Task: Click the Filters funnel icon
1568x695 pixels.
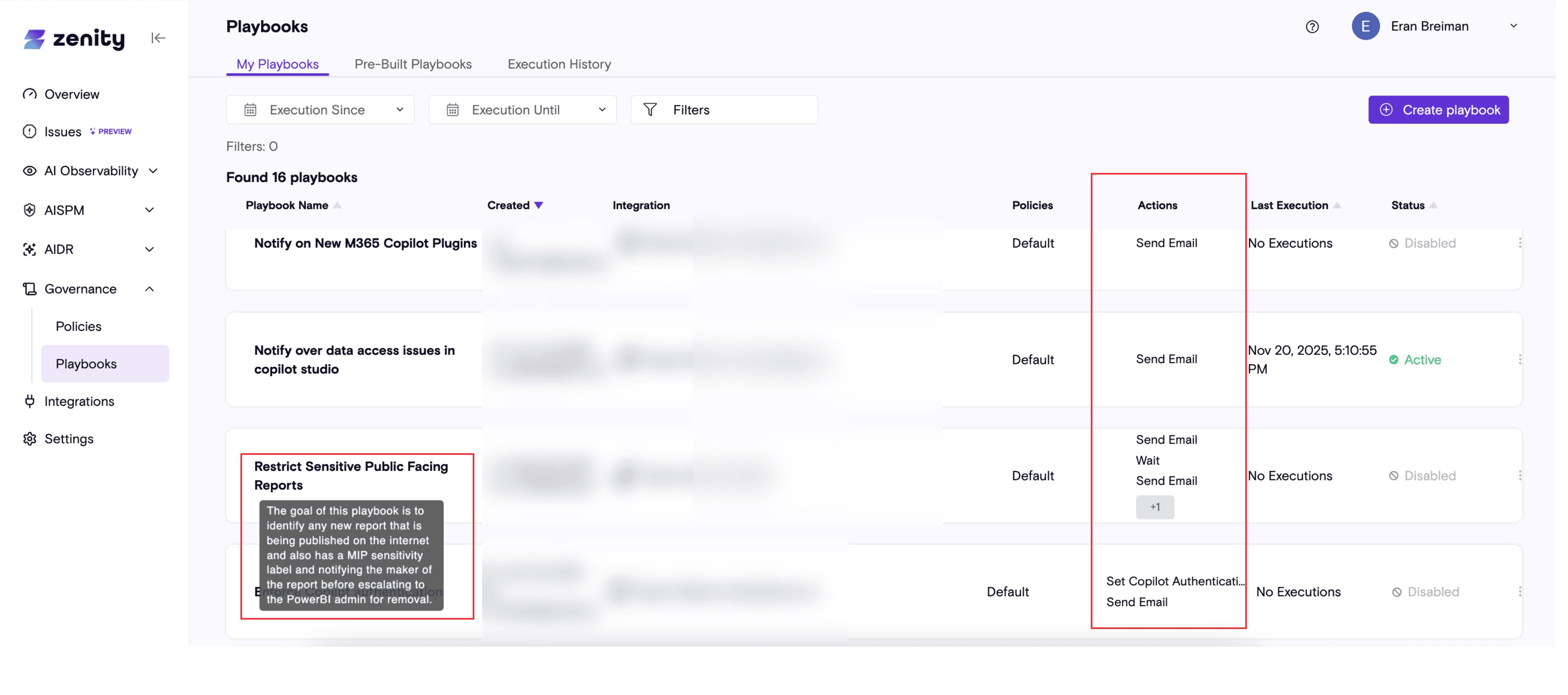Action: 650,110
